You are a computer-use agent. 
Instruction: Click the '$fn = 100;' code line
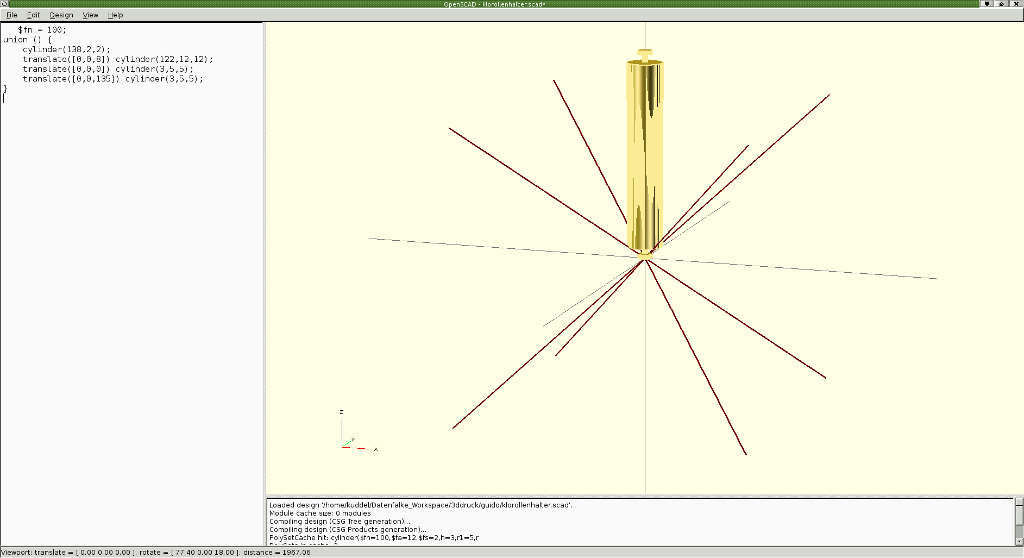(x=42, y=30)
